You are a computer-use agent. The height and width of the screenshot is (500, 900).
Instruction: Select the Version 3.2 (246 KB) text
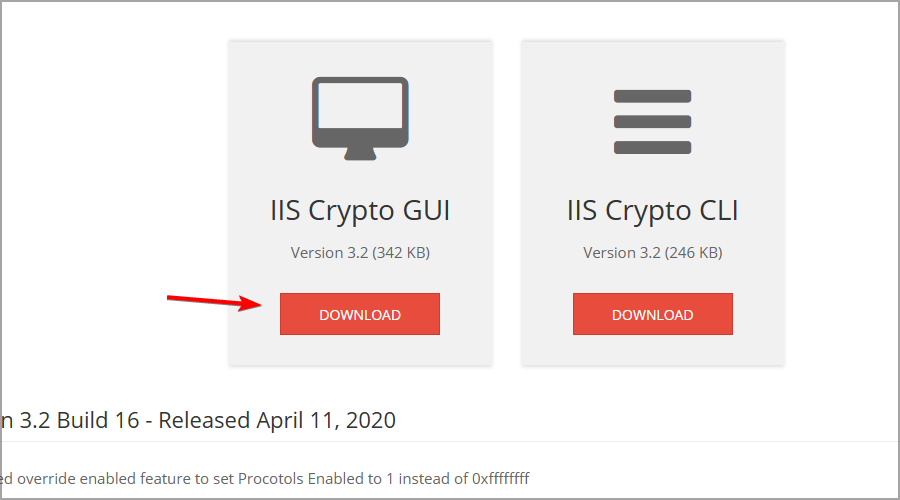653,253
